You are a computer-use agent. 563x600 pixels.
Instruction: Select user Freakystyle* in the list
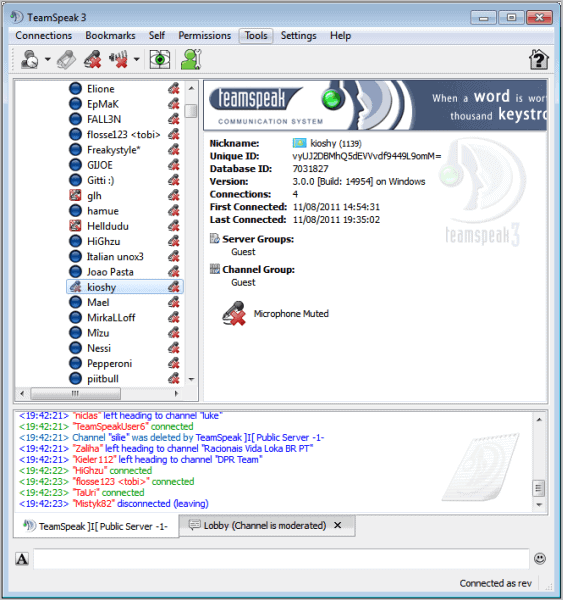coord(114,150)
